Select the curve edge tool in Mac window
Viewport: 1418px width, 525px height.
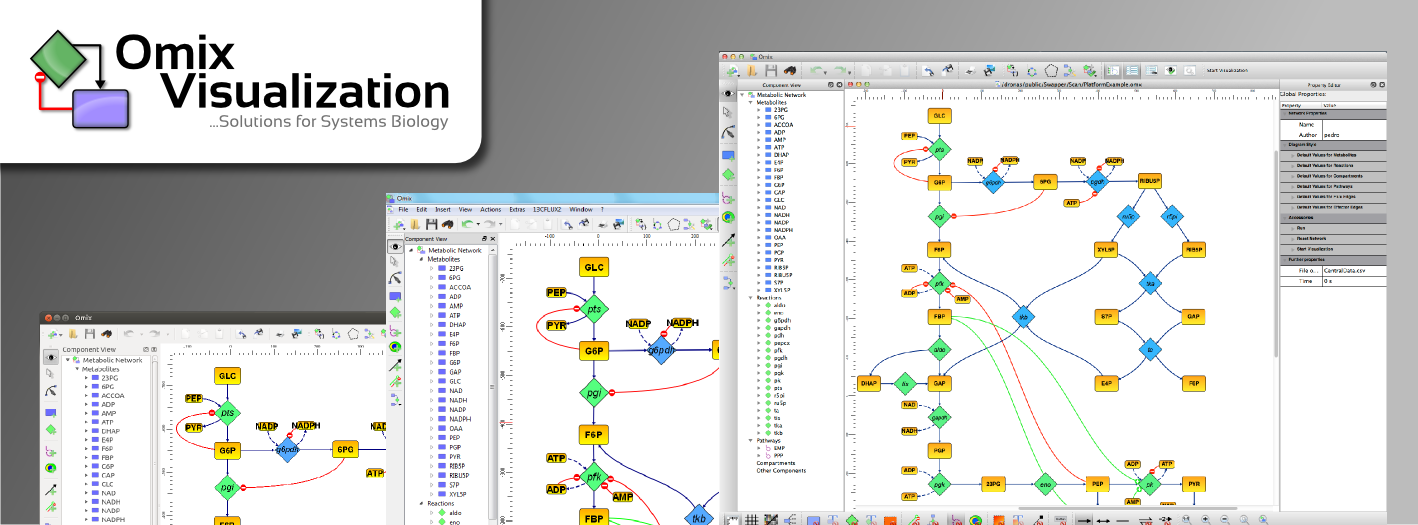pyautogui.click(x=729, y=132)
